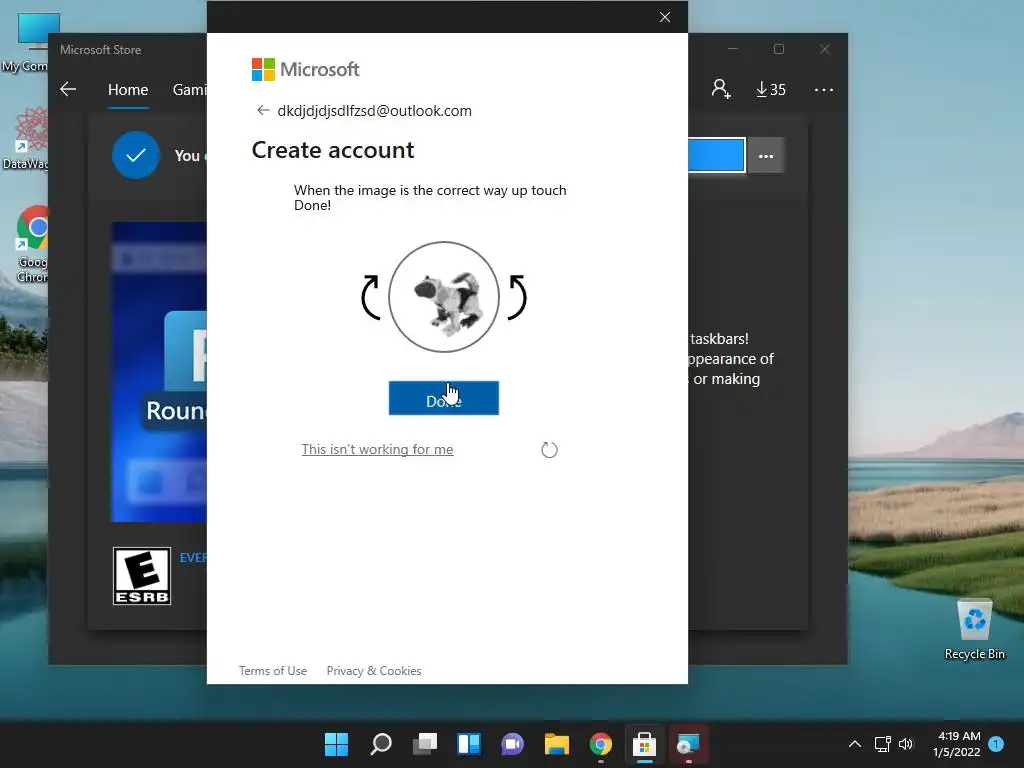Open the network status icon in system tray
This screenshot has width=1024, height=768.
point(883,744)
